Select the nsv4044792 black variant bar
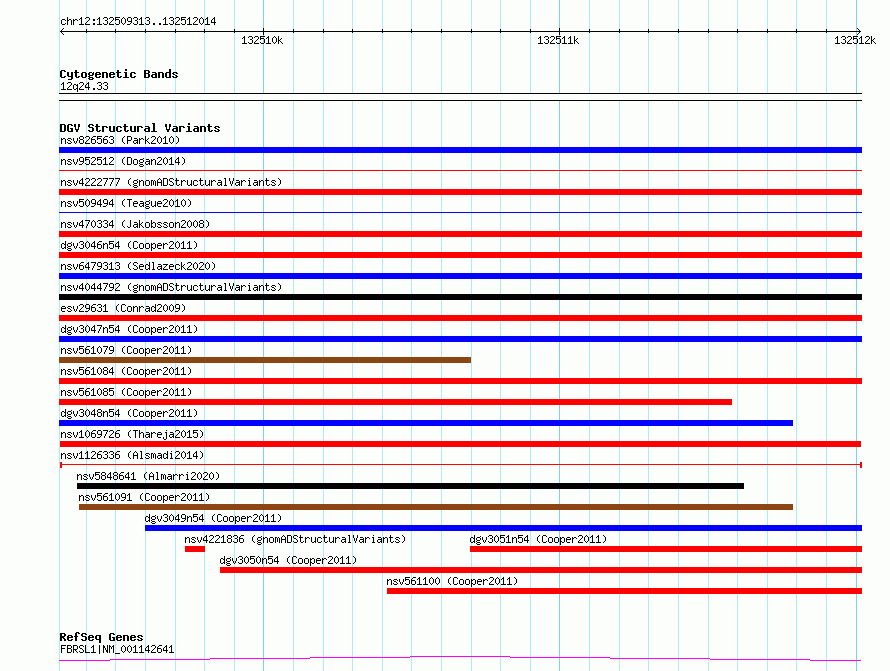The width and height of the screenshot is (890, 671). (x=460, y=297)
